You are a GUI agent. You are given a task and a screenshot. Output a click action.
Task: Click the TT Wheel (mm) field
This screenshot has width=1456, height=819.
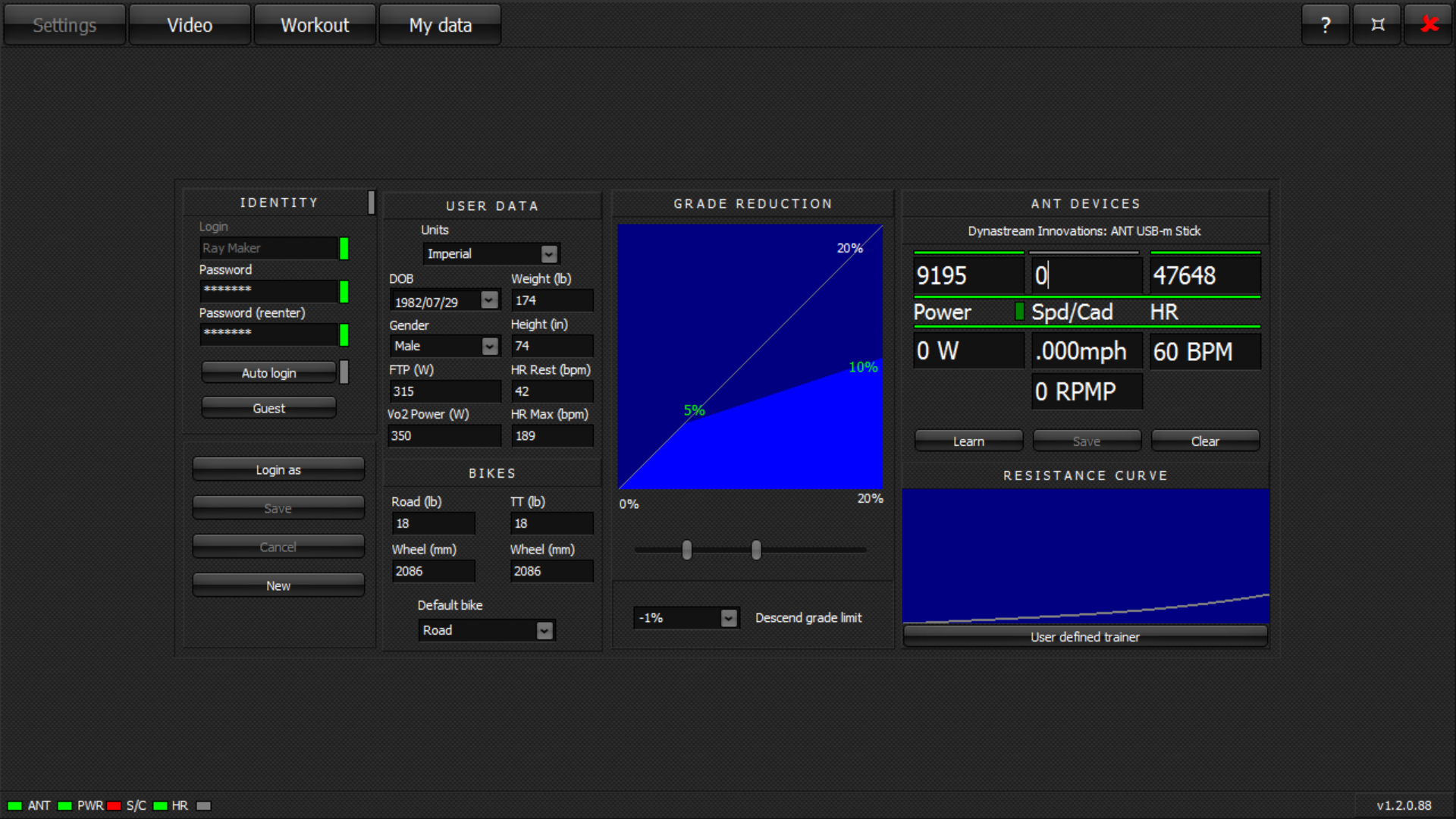tap(551, 571)
